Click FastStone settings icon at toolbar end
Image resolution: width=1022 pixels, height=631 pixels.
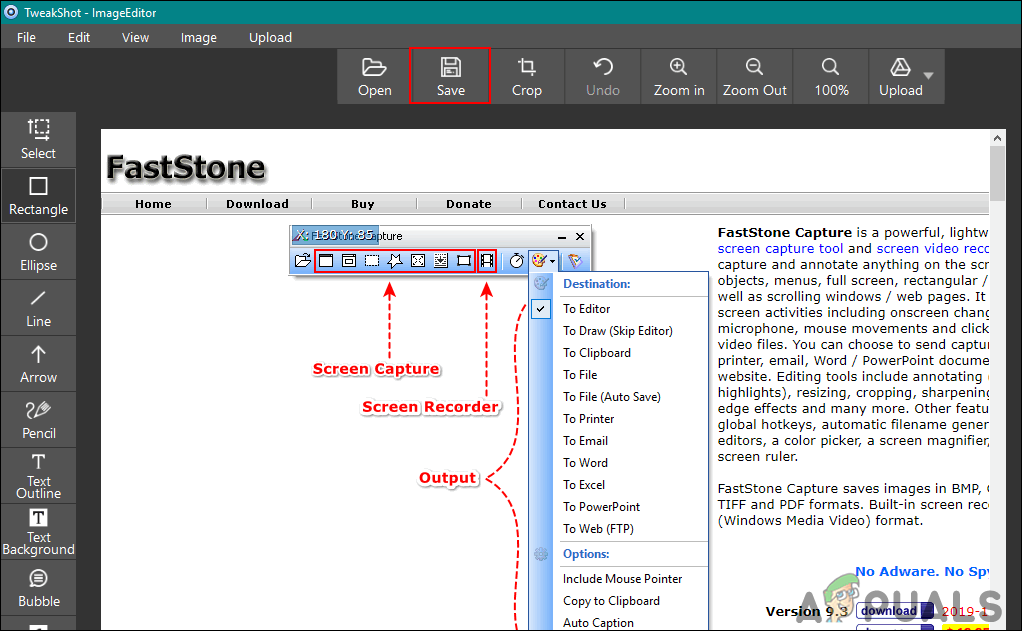pyautogui.click(x=575, y=261)
